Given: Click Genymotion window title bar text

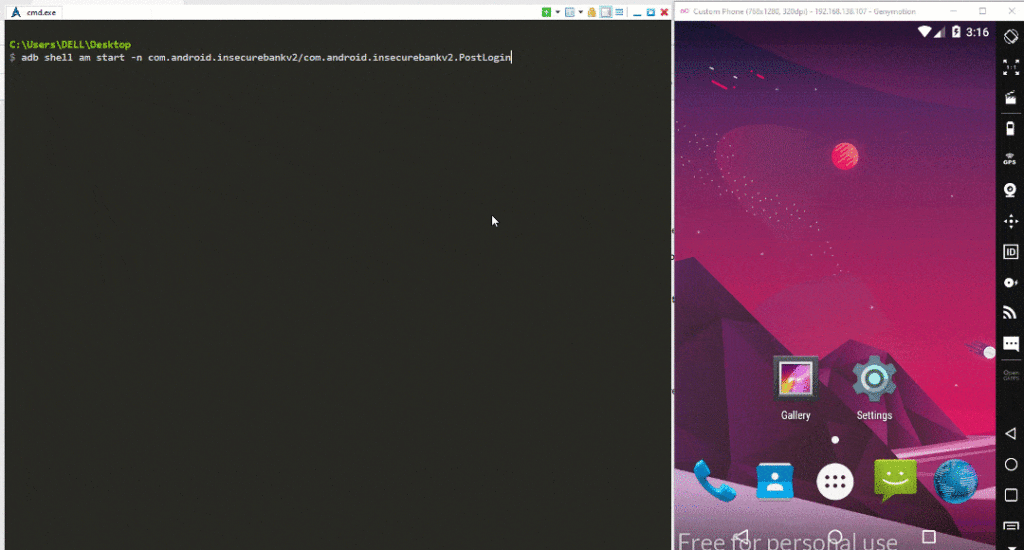Looking at the screenshot, I should tap(804, 11).
